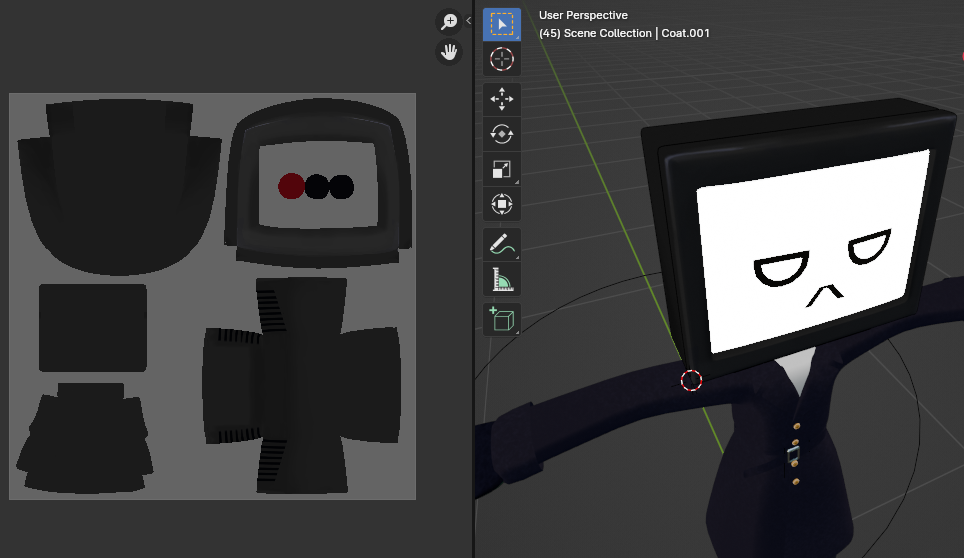
Task: Activate the Annotate pencil tool
Action: coord(502,244)
